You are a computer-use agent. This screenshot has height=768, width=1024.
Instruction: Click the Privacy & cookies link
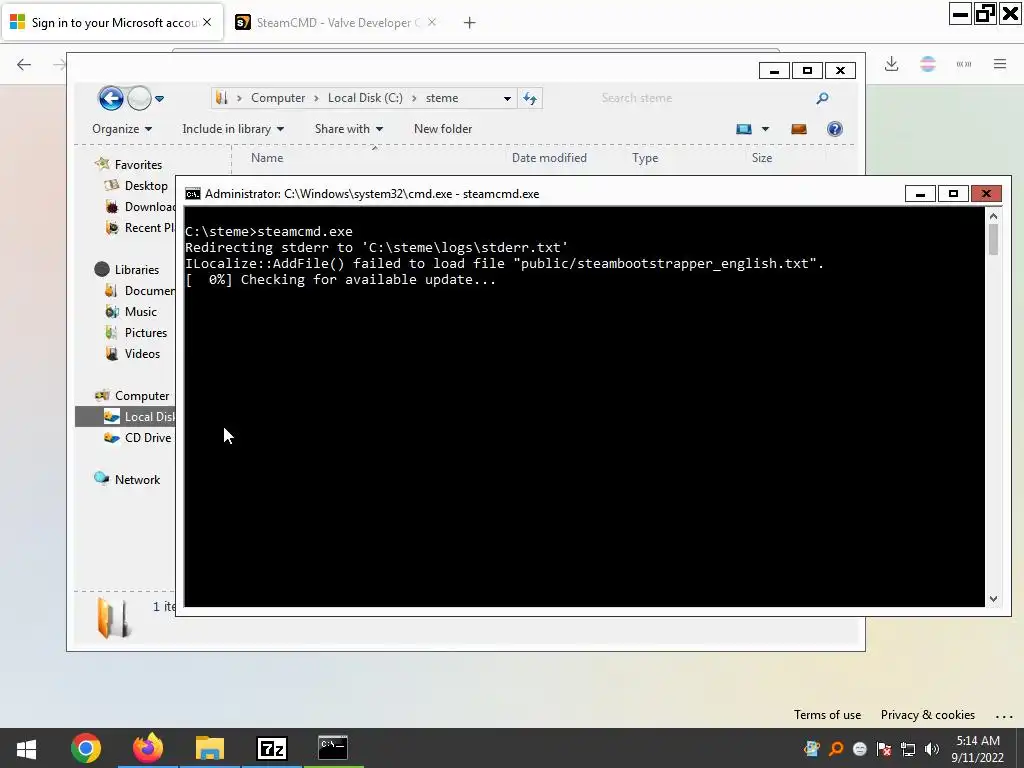927,715
